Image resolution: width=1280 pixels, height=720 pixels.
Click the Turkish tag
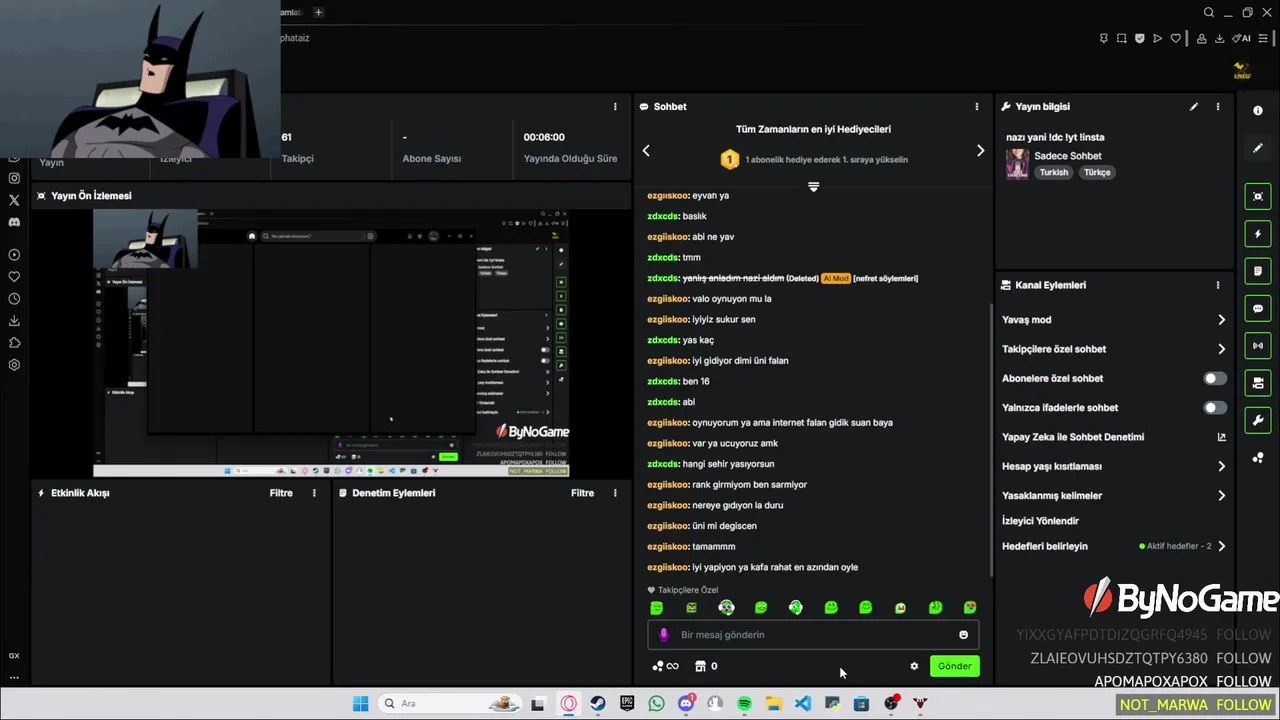pyautogui.click(x=1053, y=172)
